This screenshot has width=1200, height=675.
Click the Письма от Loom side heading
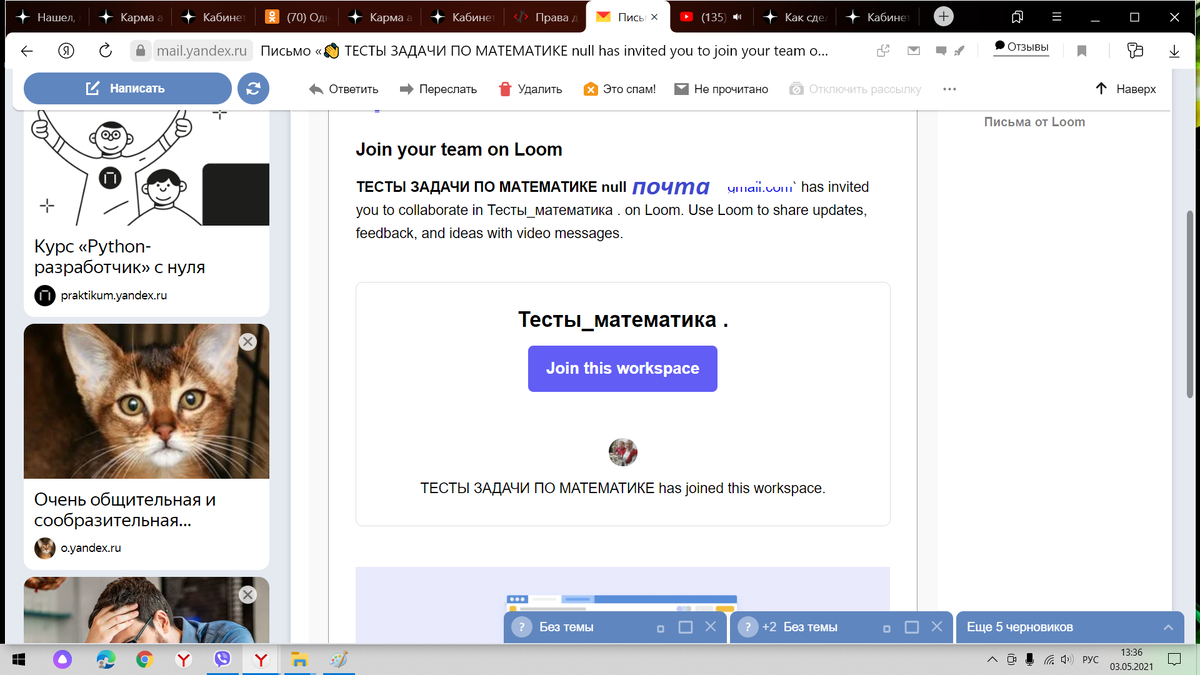pos(1034,122)
